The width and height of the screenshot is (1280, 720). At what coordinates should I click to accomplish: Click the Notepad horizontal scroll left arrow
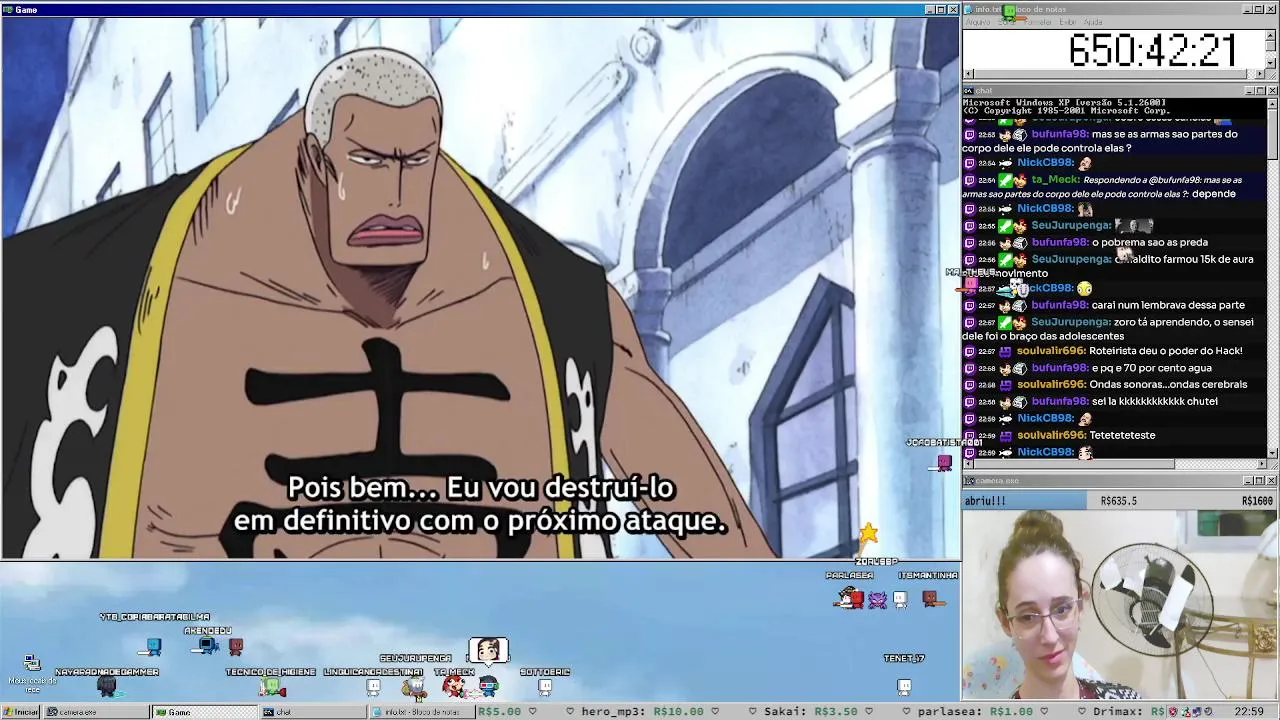tap(968, 74)
